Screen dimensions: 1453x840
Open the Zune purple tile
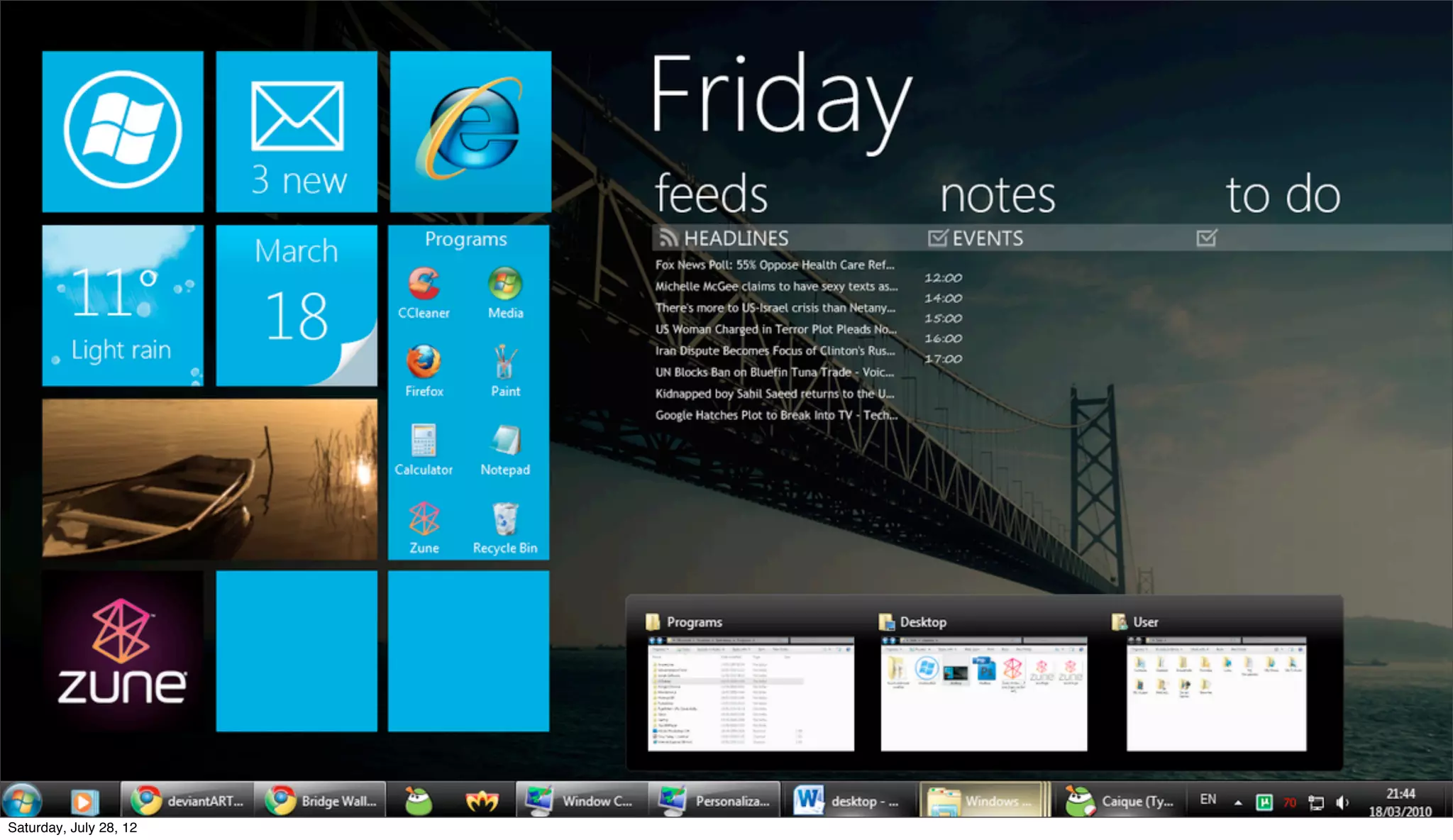pos(123,651)
